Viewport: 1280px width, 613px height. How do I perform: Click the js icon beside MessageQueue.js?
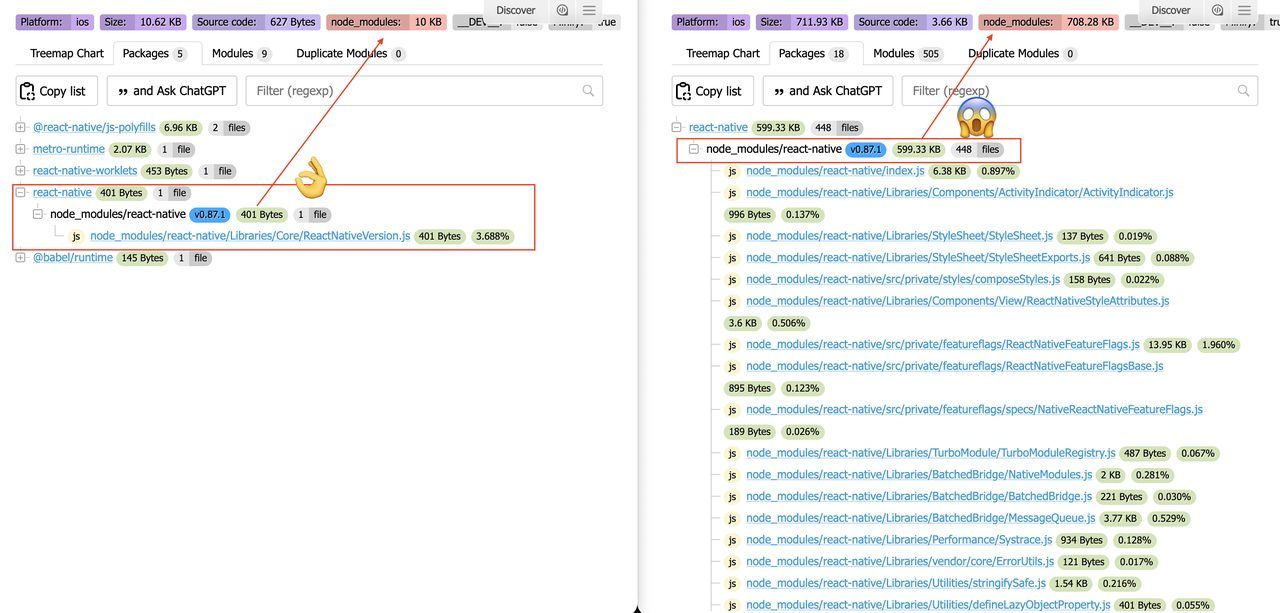tap(732, 519)
